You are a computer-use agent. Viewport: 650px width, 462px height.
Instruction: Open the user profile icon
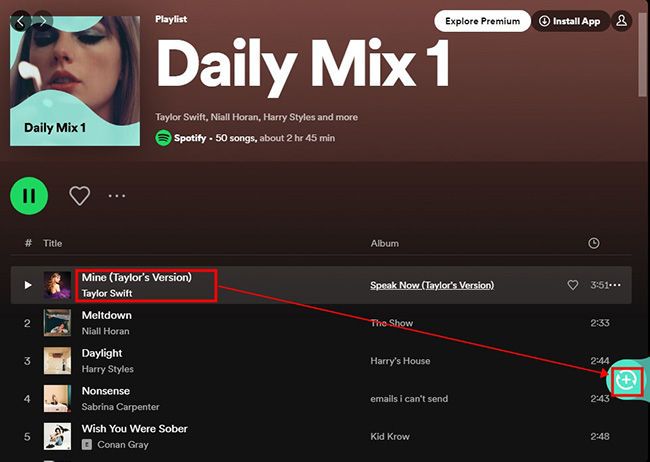coord(621,21)
